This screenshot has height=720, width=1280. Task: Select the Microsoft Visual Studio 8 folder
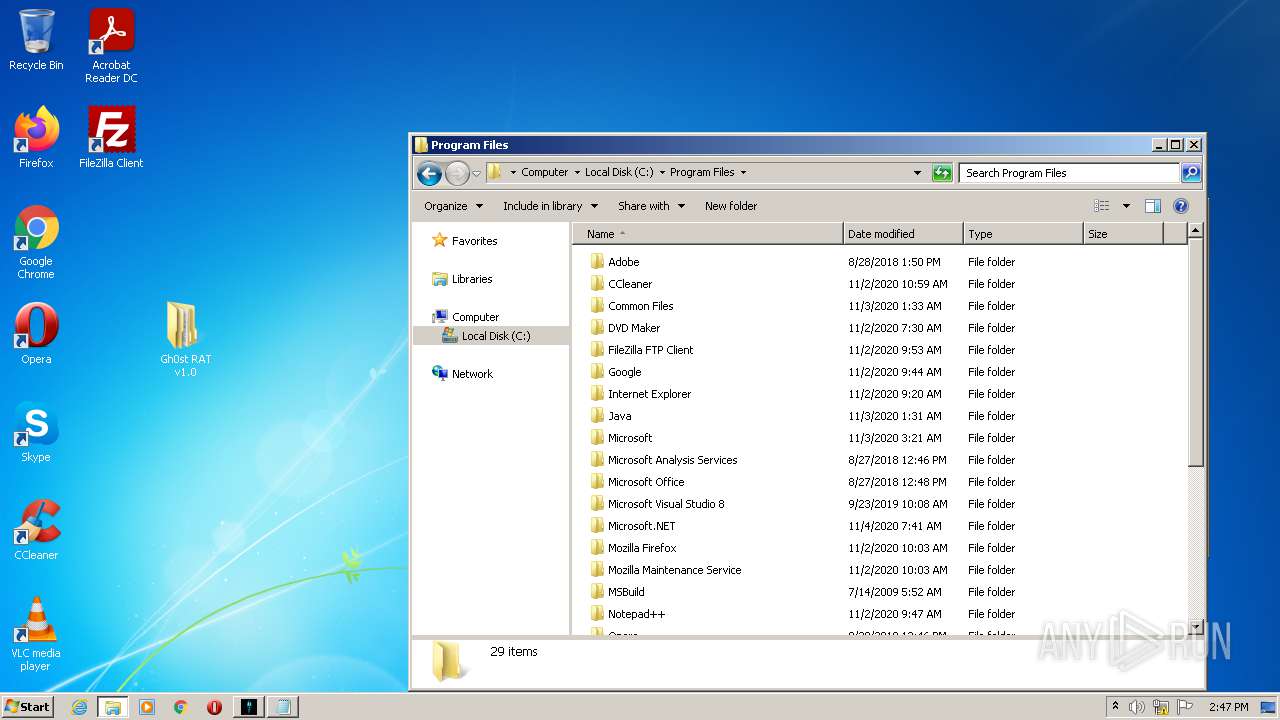666,504
